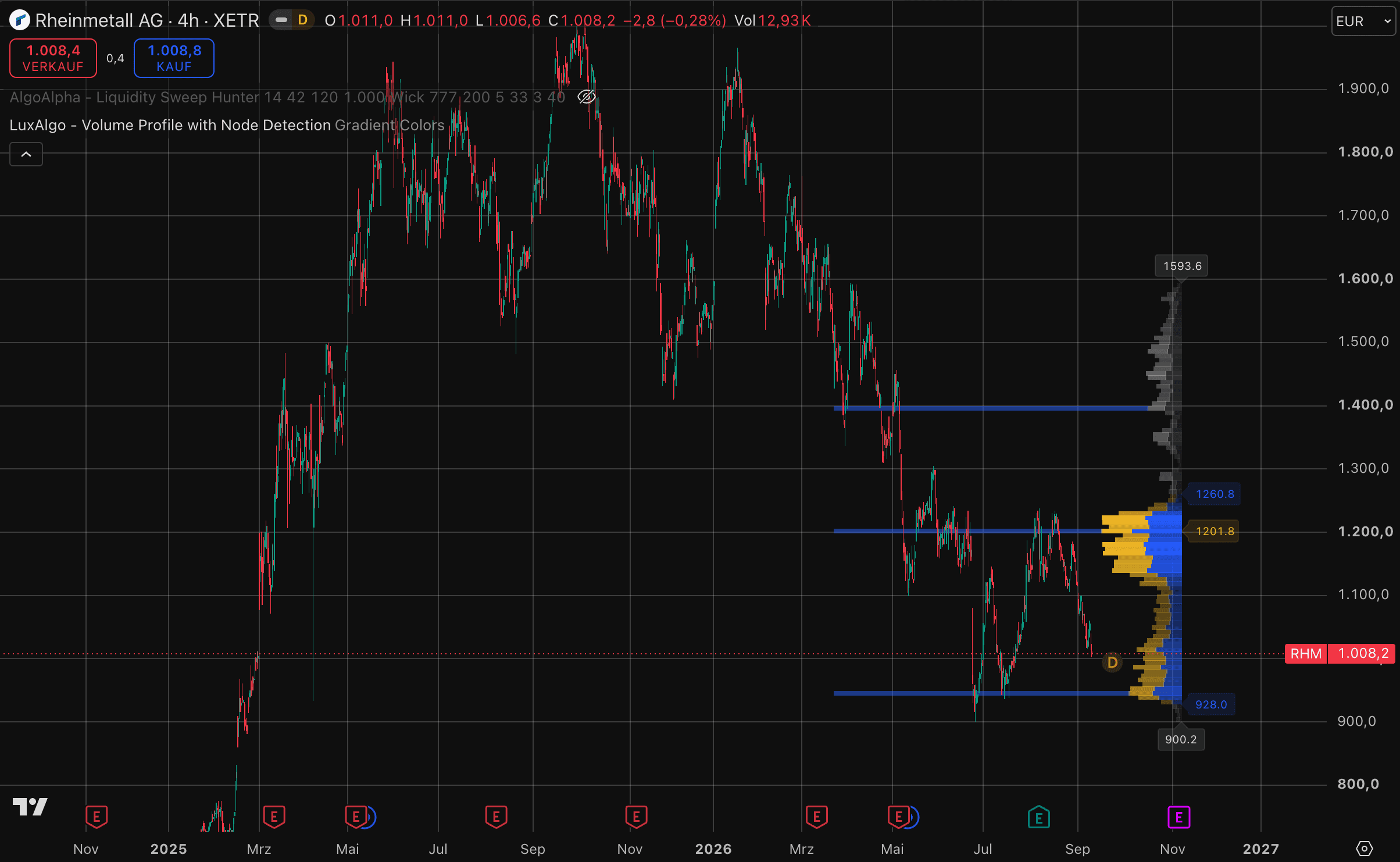Click the earnings marker just after Mrz 2025
This screenshot has height=862, width=1400.
click(274, 817)
